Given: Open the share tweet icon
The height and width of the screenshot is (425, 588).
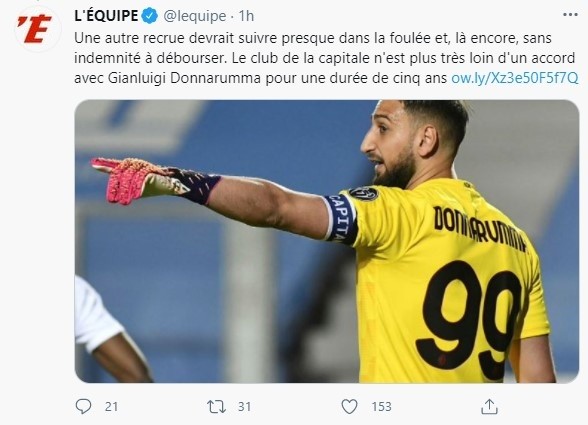Looking at the screenshot, I should (489, 406).
